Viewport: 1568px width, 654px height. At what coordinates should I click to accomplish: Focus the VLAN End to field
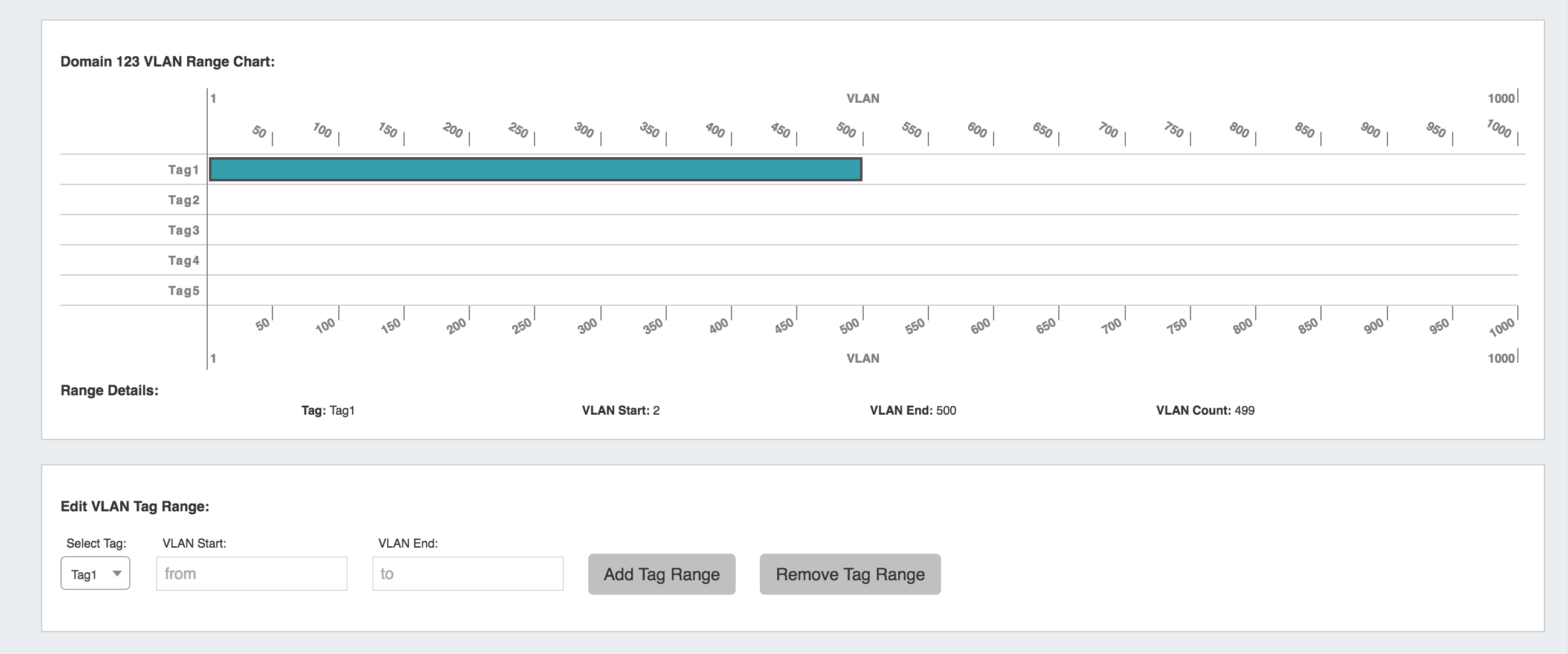(468, 574)
